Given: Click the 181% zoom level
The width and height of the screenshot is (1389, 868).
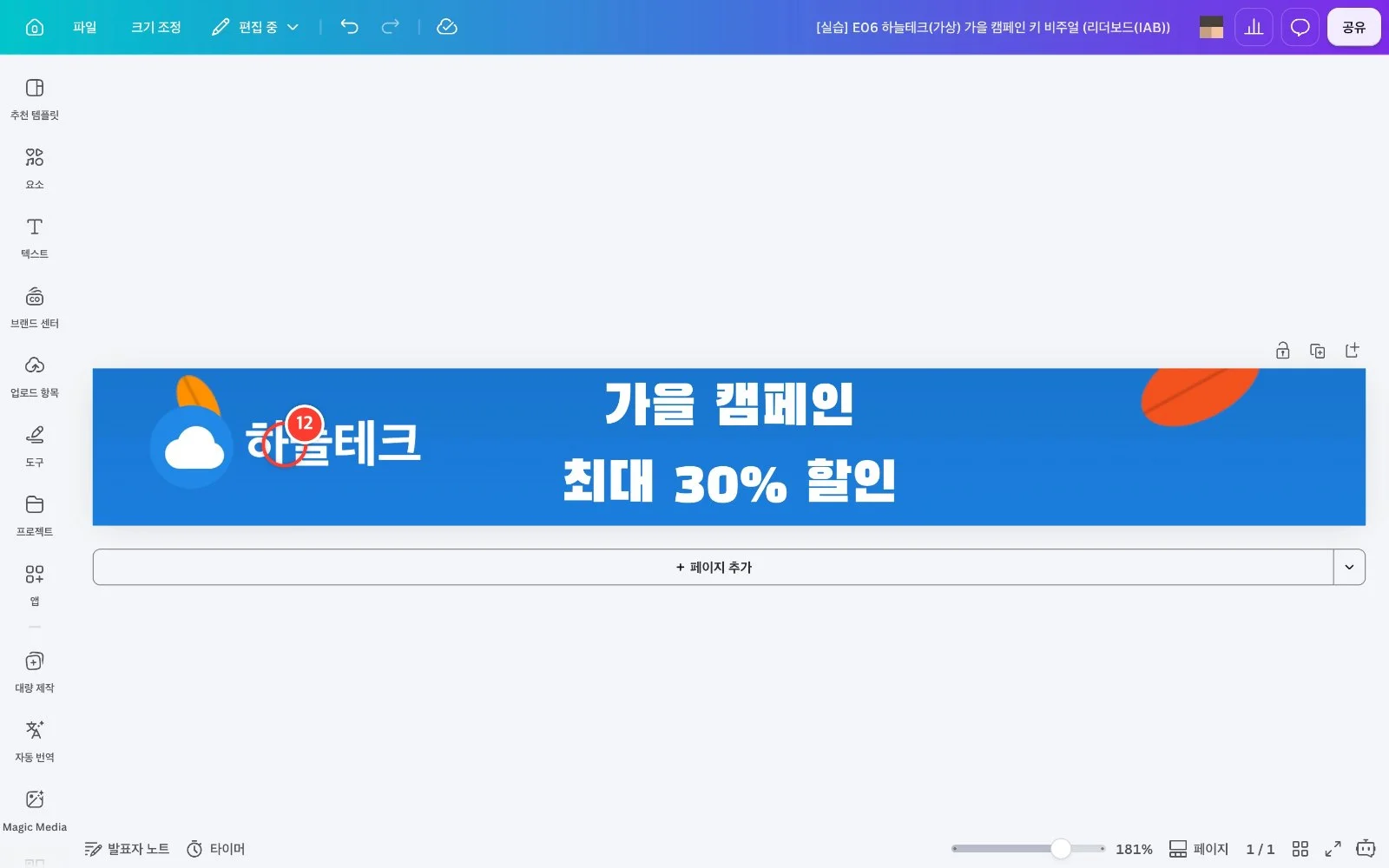Looking at the screenshot, I should coord(1134,849).
